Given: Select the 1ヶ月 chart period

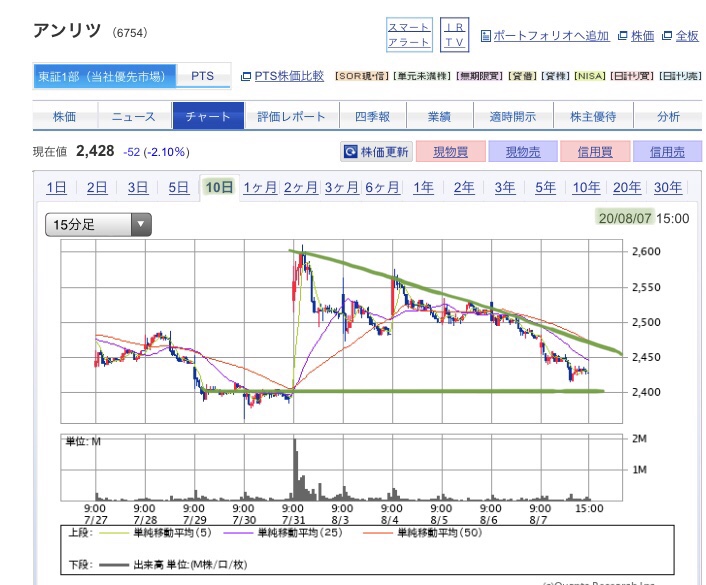Looking at the screenshot, I should 260,187.
